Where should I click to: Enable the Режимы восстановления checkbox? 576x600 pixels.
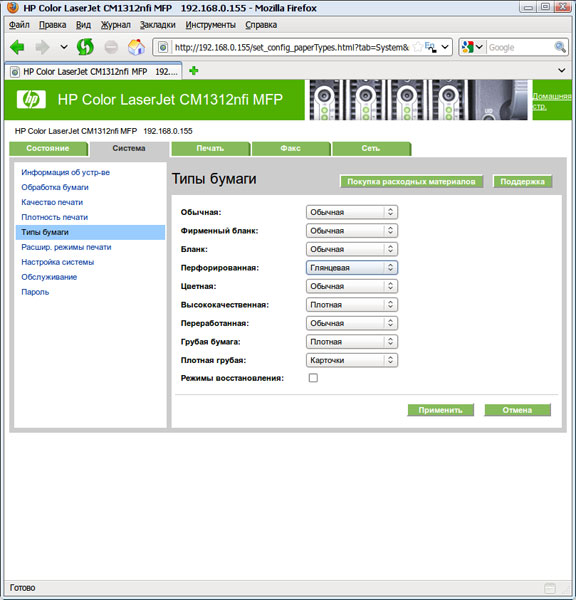pyautogui.click(x=313, y=378)
